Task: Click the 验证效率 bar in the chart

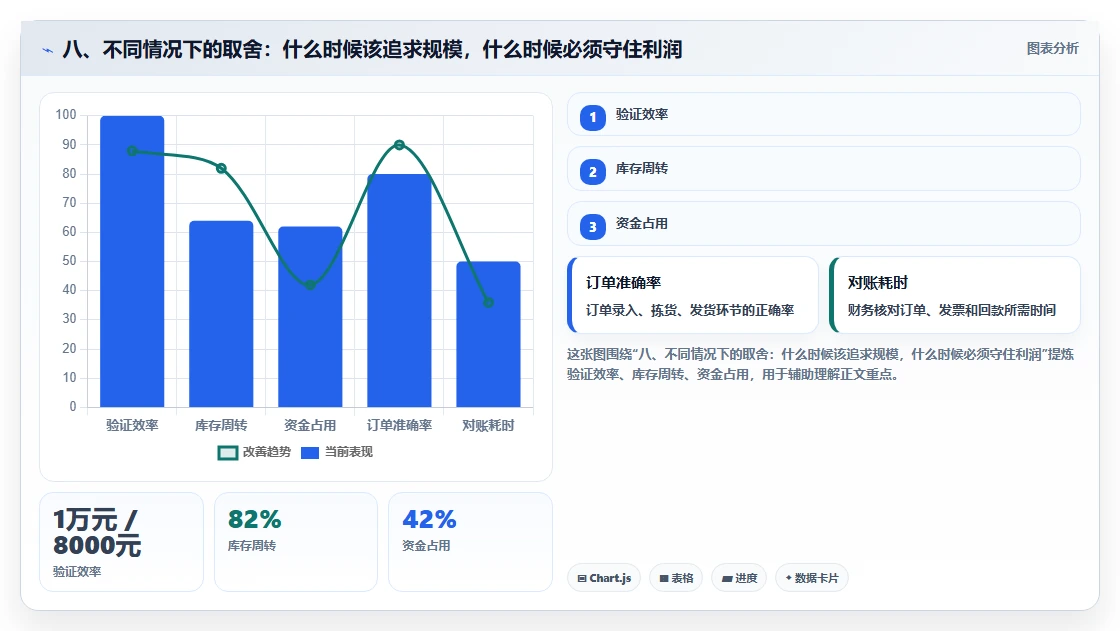Action: coord(132,262)
